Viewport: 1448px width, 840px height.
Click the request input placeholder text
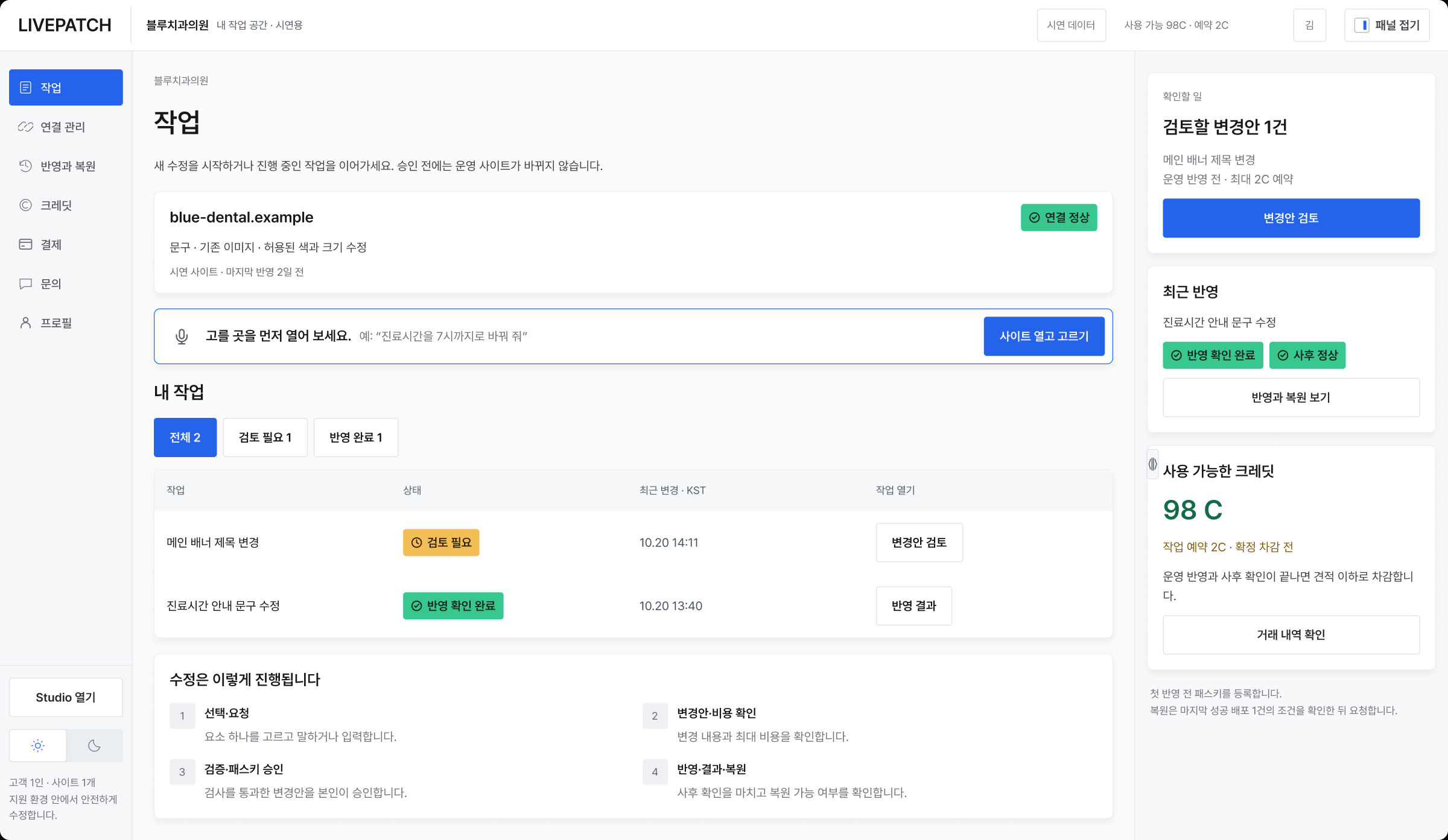tap(443, 336)
